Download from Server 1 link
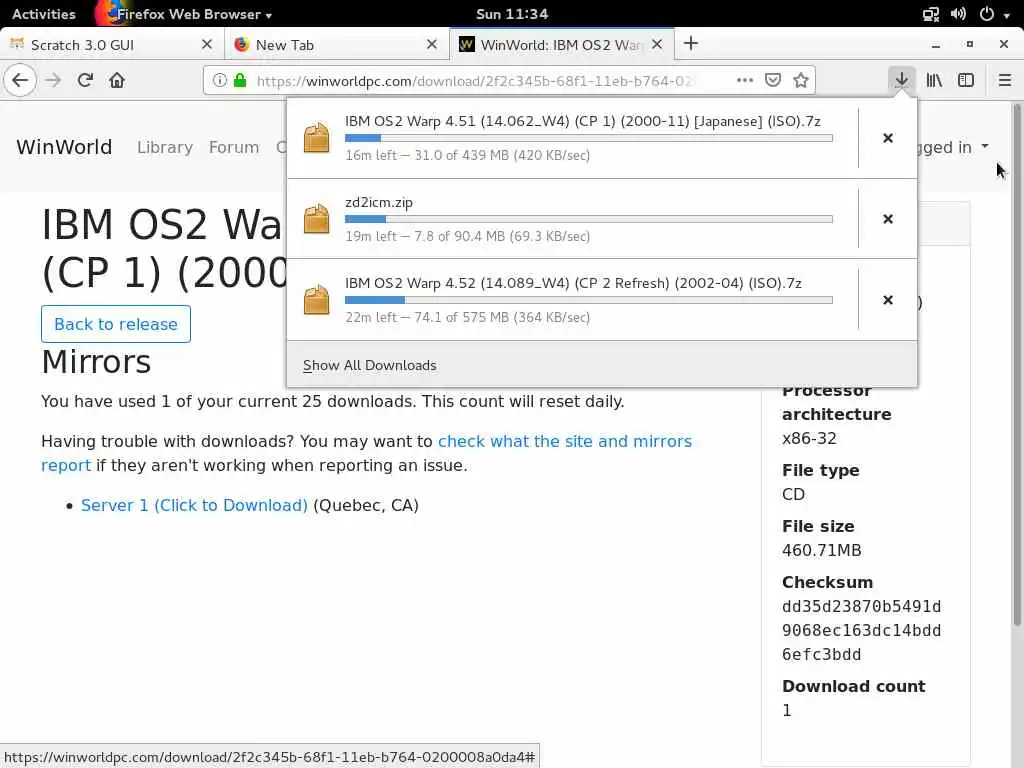1024x768 pixels. (194, 505)
